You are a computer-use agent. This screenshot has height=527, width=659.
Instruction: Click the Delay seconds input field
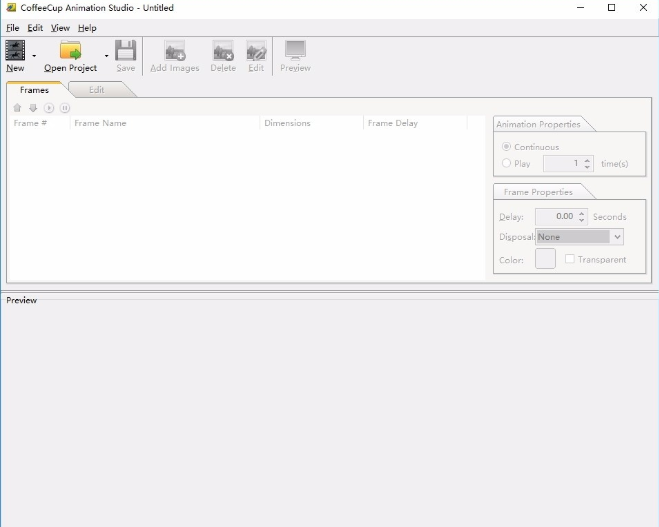point(555,216)
